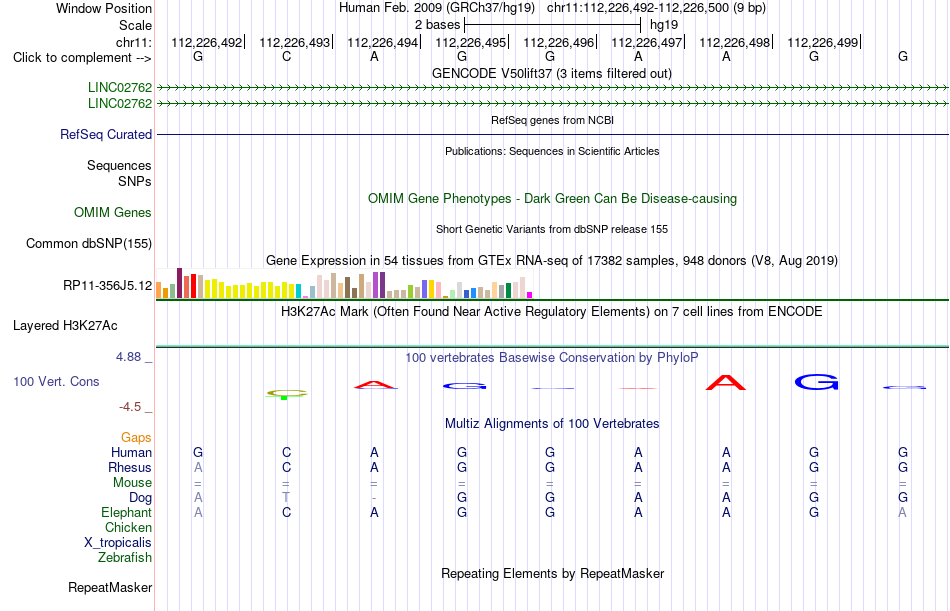
Task: Click coordinate label 112,226,492
Action: pyautogui.click(x=206, y=42)
